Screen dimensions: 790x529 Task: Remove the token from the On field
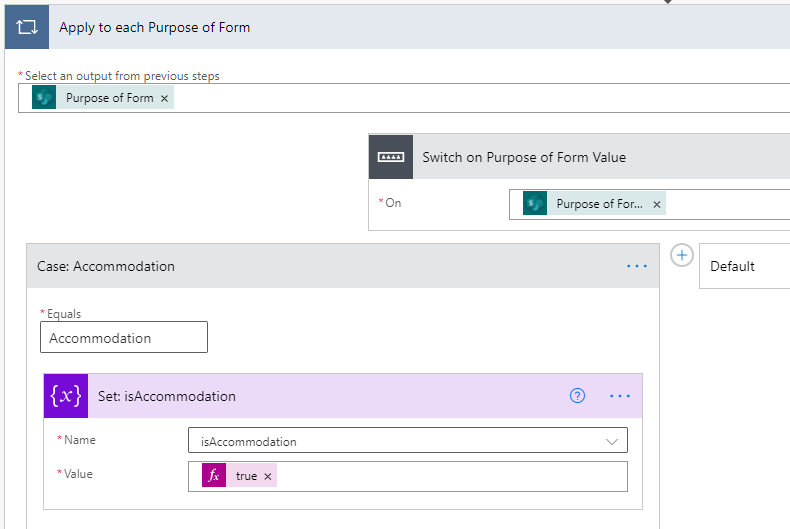[x=657, y=204]
